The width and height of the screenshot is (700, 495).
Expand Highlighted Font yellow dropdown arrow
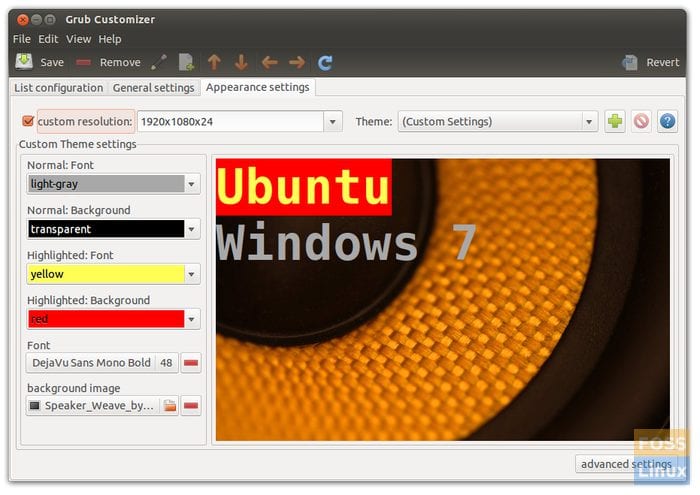tap(192, 274)
